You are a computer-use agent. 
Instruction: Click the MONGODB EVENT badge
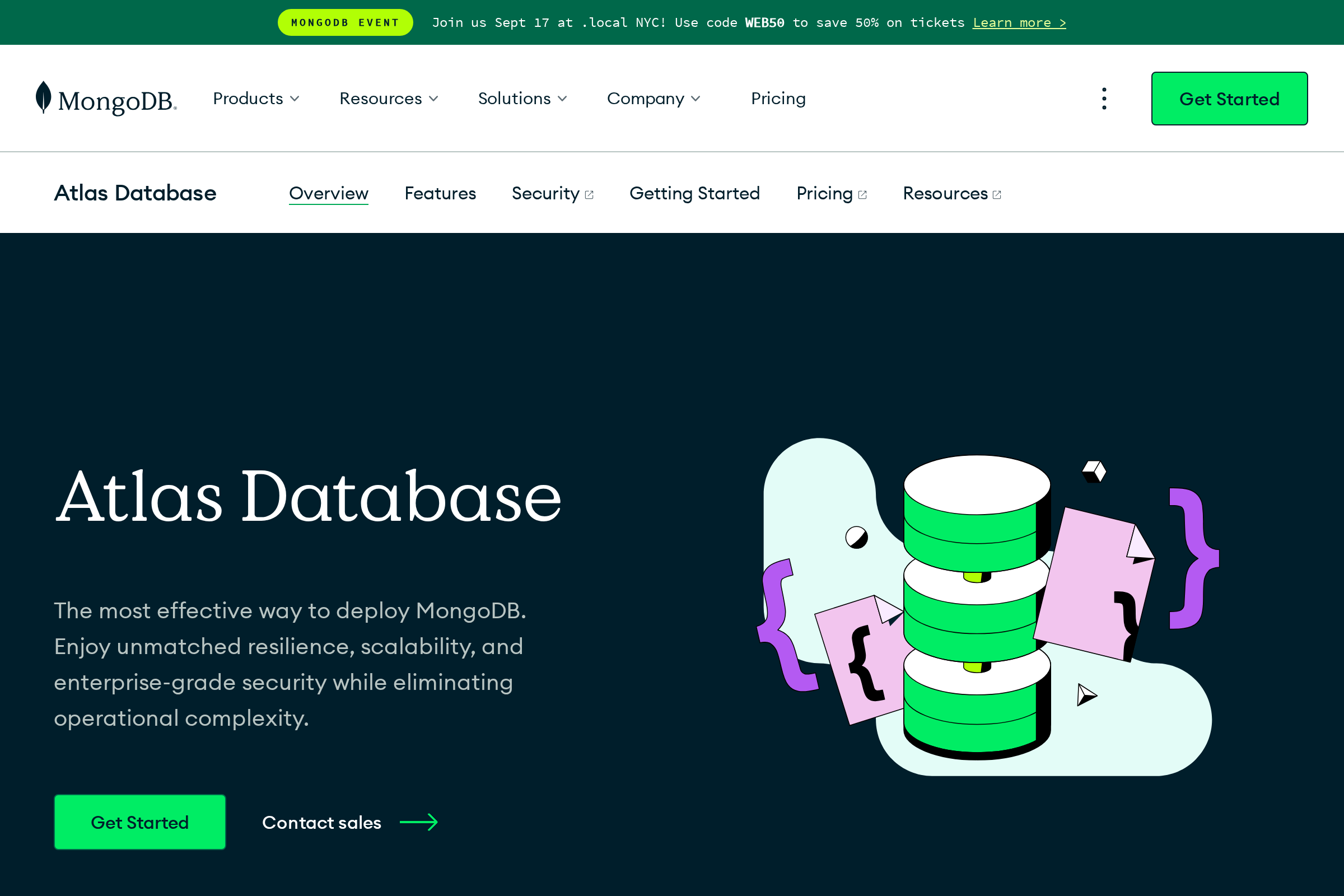pyautogui.click(x=345, y=22)
